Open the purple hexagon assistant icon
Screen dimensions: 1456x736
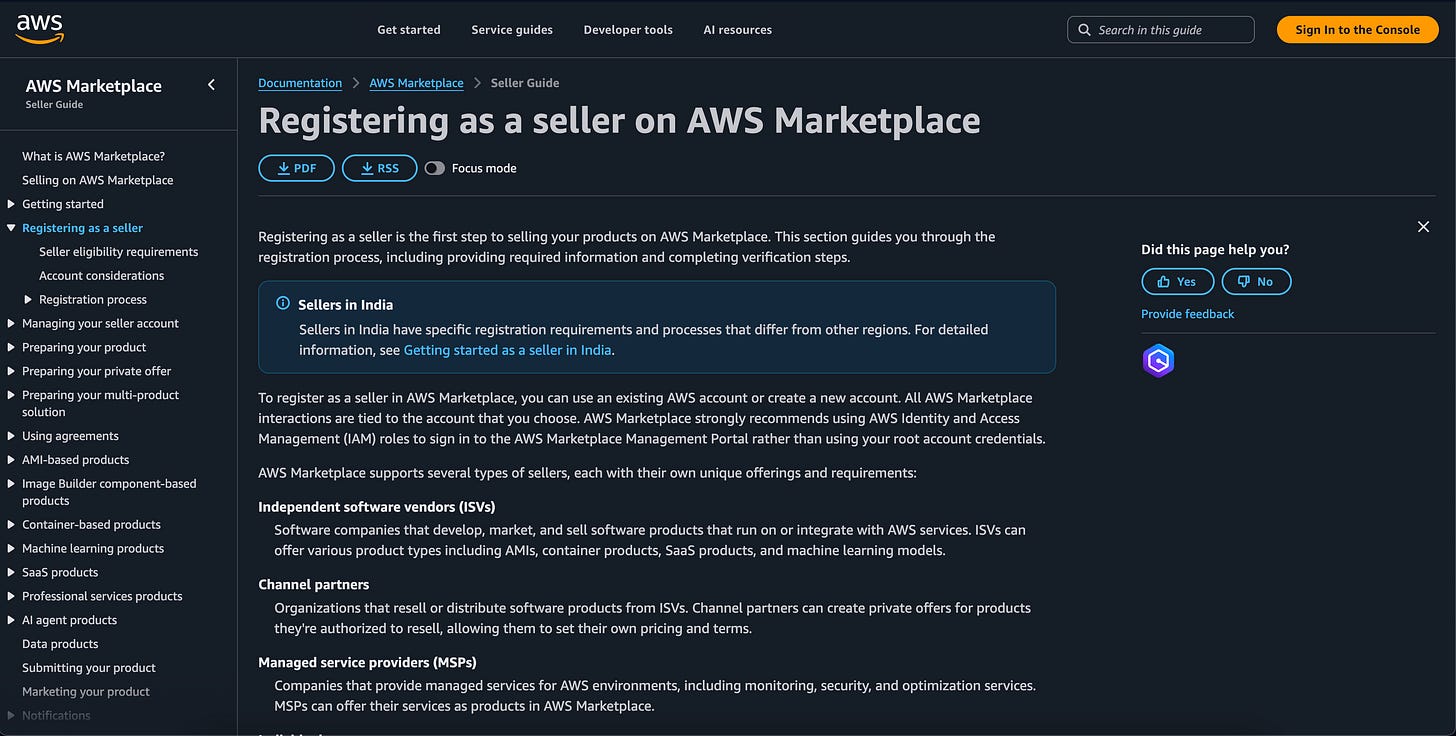click(1158, 361)
